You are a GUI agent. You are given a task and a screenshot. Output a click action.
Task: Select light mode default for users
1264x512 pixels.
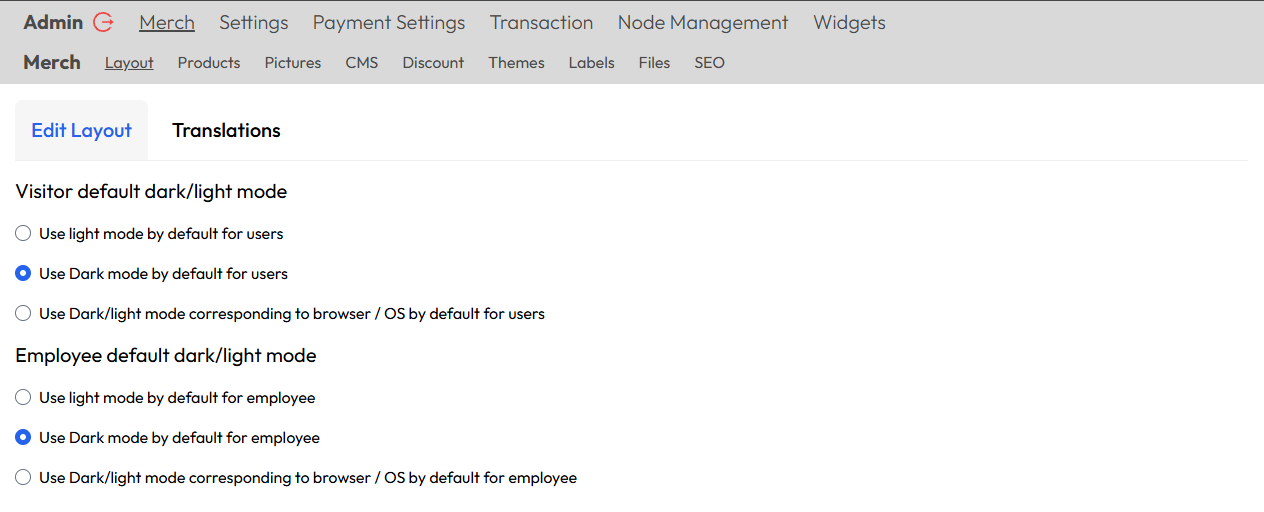(x=23, y=234)
